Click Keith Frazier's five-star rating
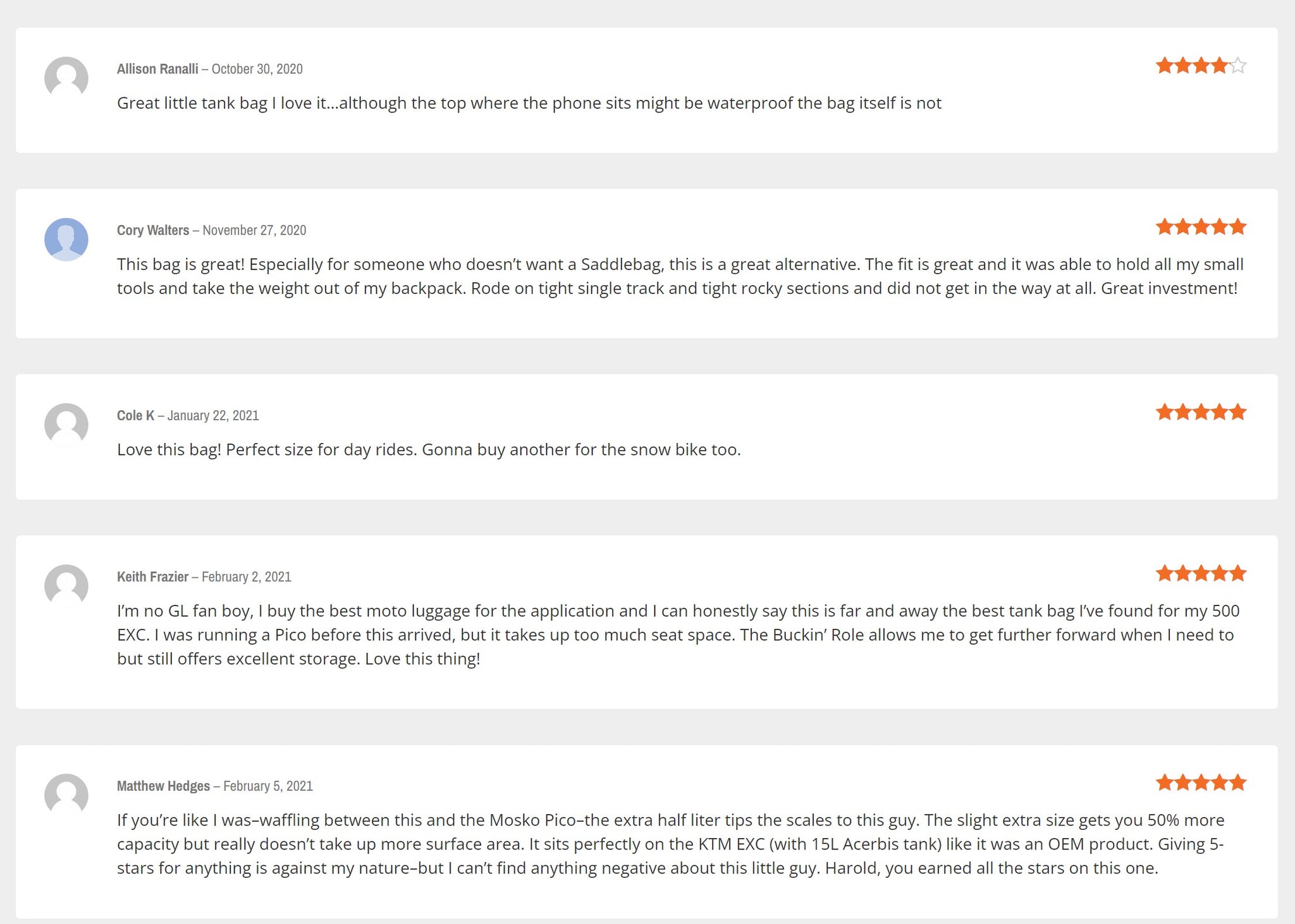 (1200, 573)
